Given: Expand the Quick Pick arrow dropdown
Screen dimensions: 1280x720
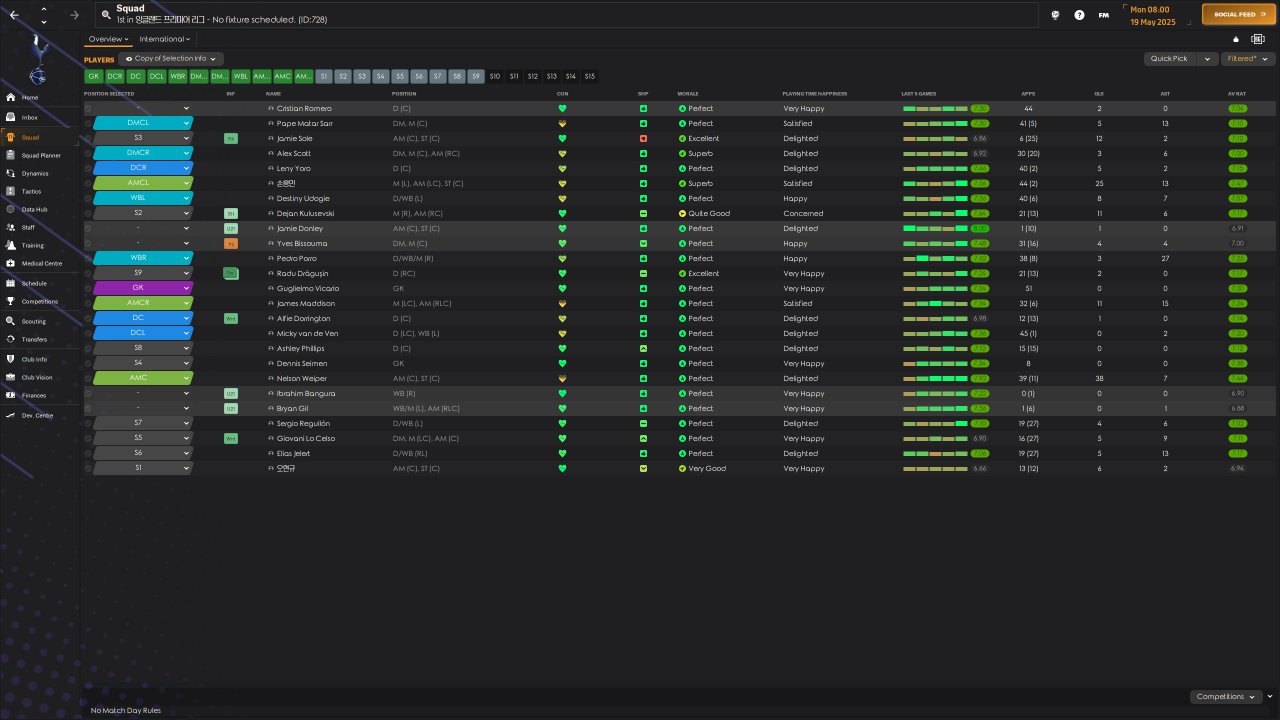Looking at the screenshot, I should [x=1208, y=59].
